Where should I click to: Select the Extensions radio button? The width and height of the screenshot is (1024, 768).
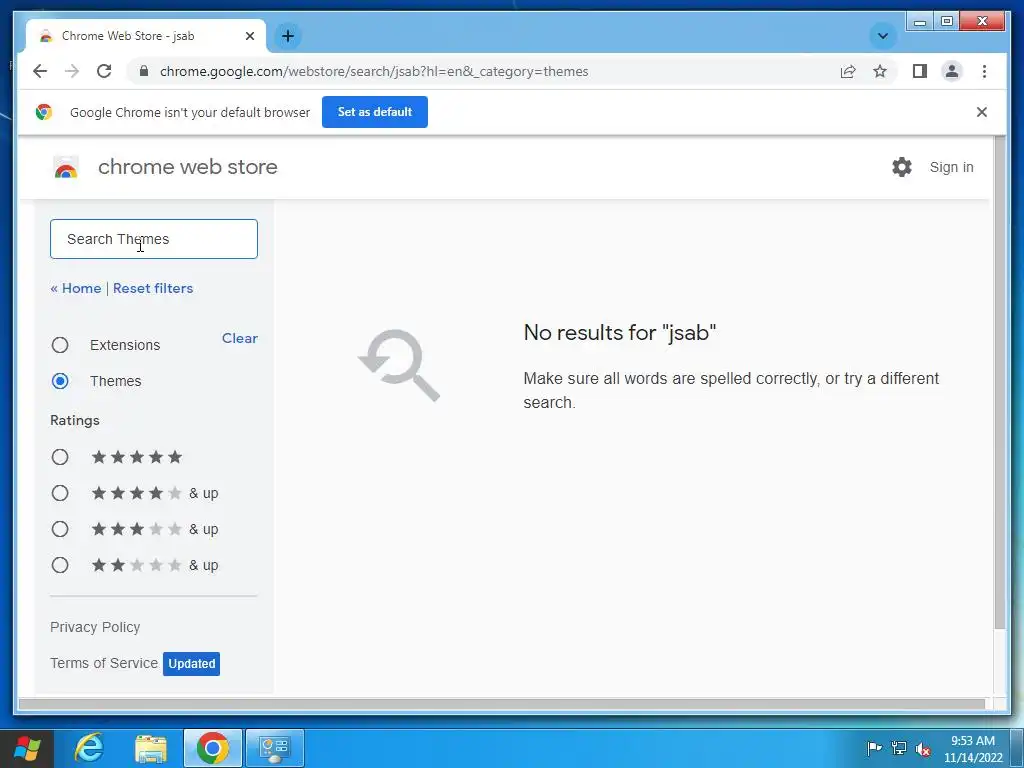tap(60, 345)
